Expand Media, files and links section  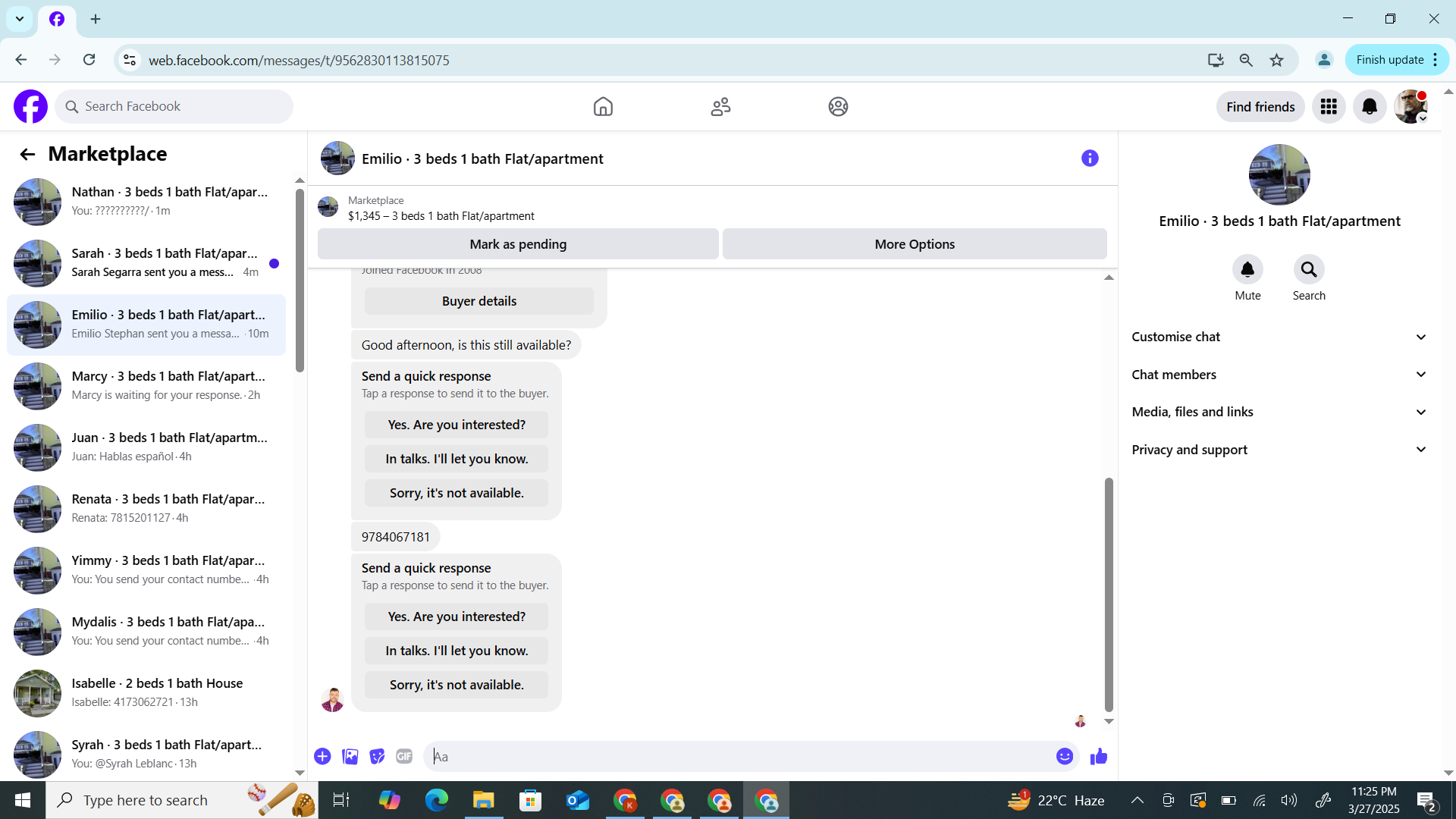(1279, 412)
